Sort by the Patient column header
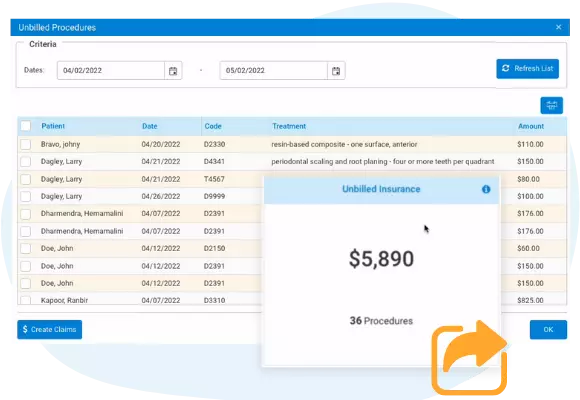The image size is (580, 400). pyautogui.click(x=53, y=126)
